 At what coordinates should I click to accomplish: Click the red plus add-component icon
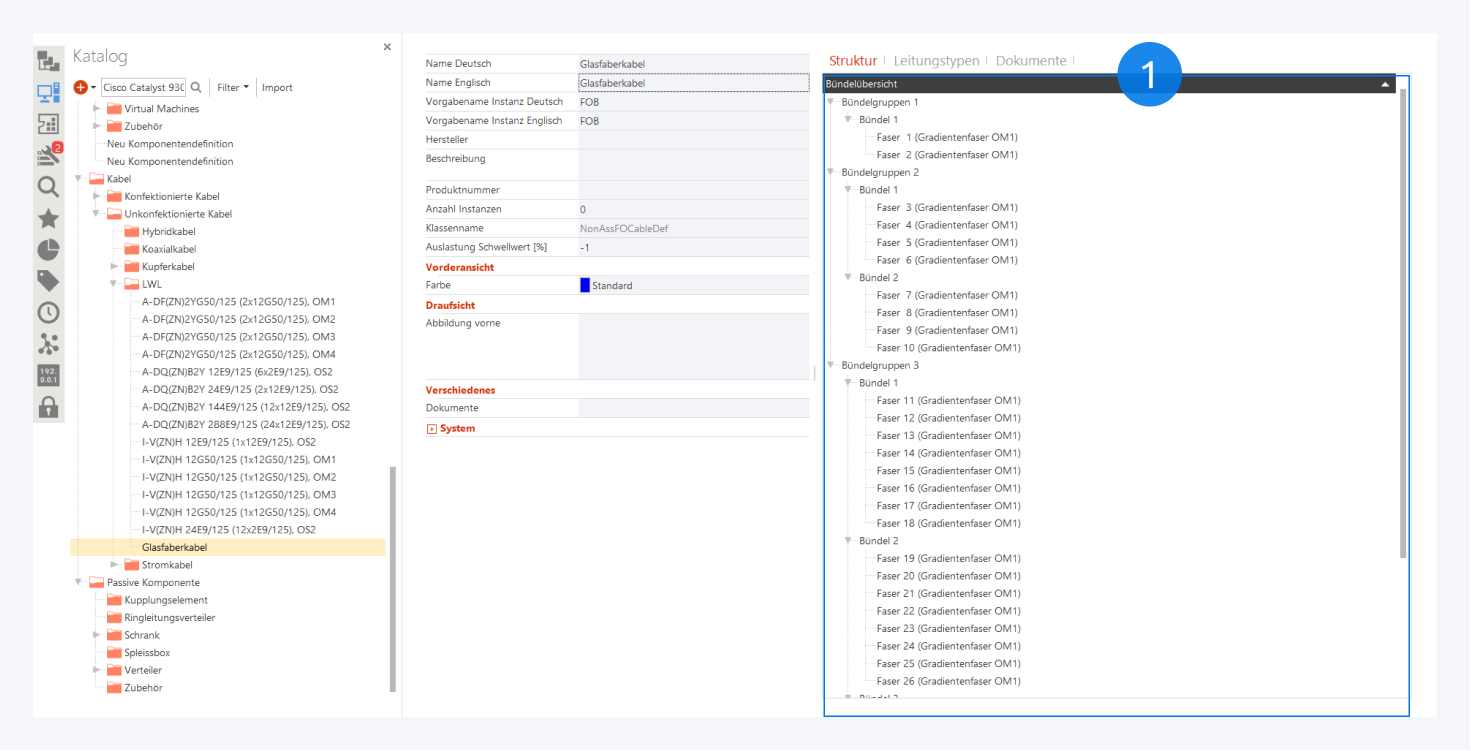[81, 88]
